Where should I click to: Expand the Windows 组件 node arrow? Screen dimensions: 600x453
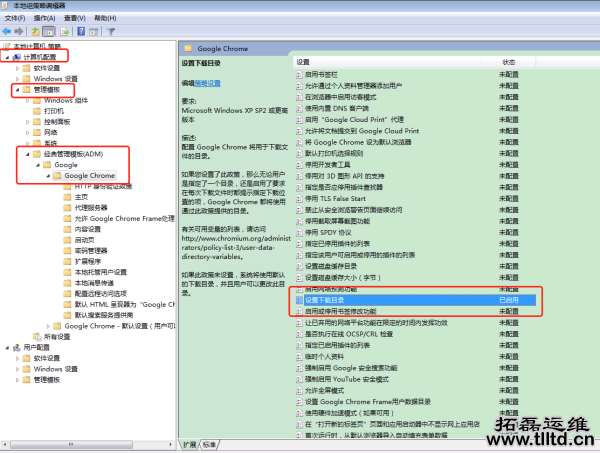pos(28,101)
